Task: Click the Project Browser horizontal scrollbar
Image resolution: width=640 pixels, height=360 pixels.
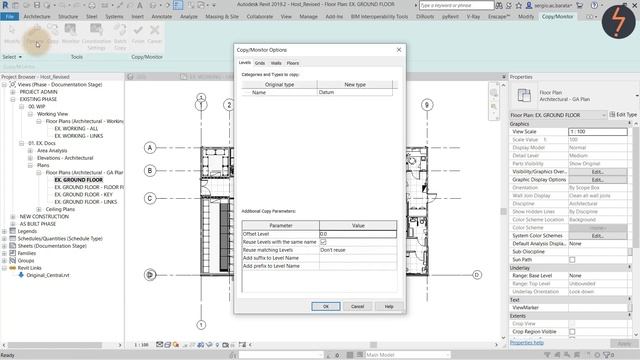Action: tap(55, 345)
